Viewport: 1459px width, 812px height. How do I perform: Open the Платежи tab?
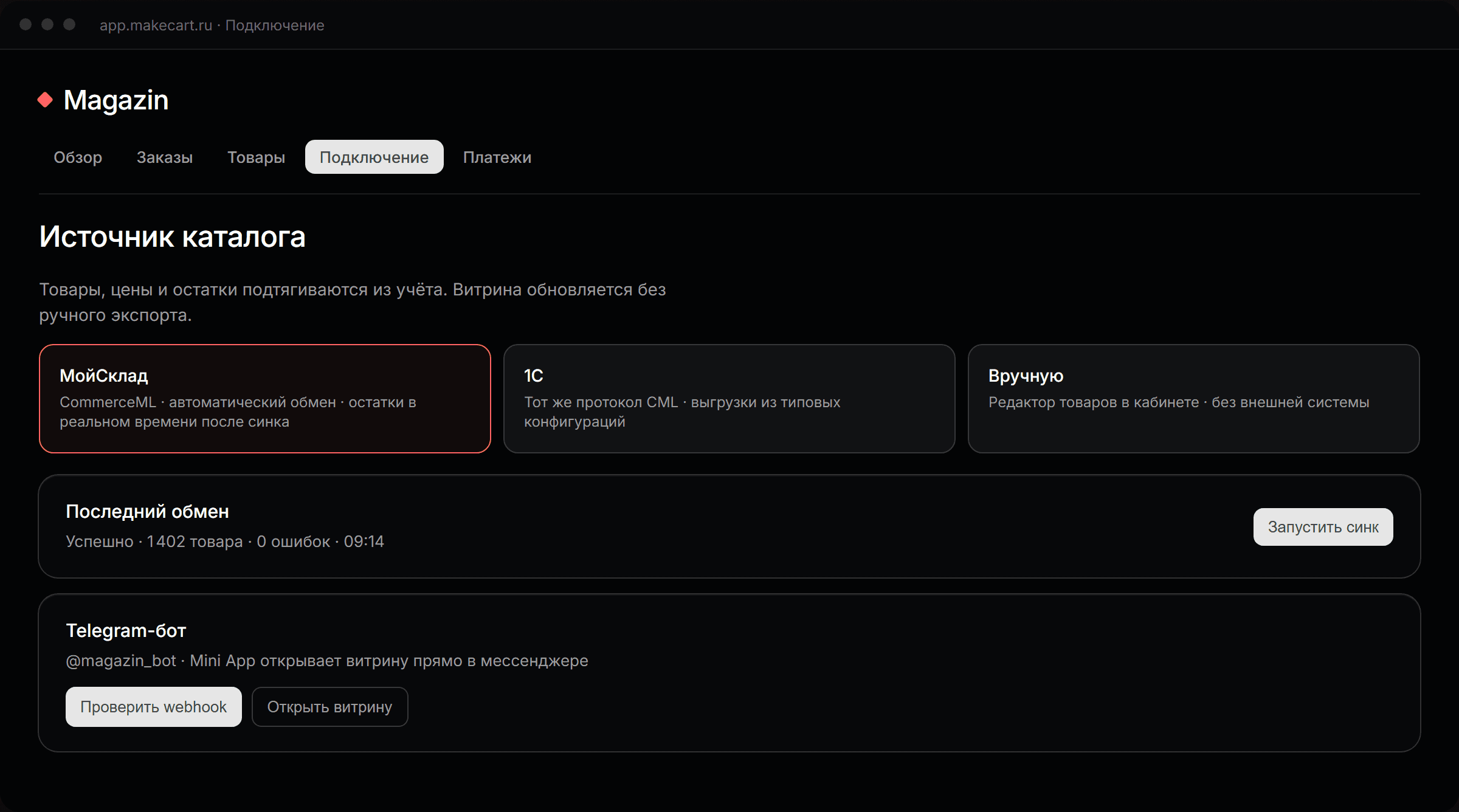tap(497, 157)
